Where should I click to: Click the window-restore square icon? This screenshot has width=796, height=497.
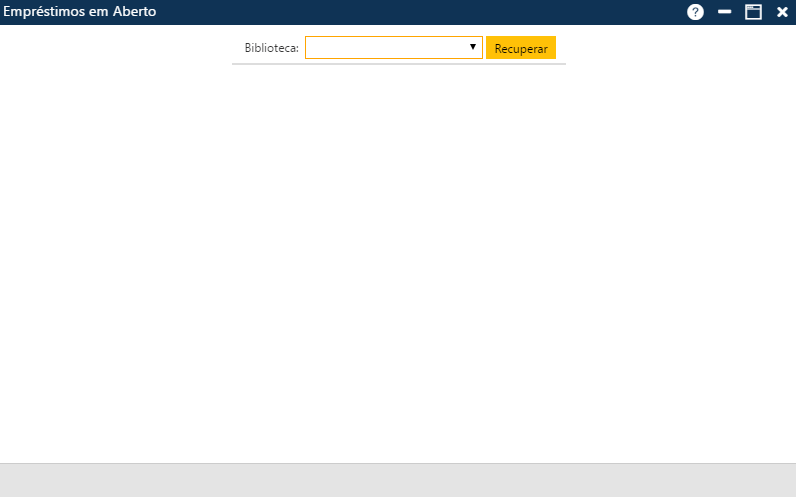(753, 12)
